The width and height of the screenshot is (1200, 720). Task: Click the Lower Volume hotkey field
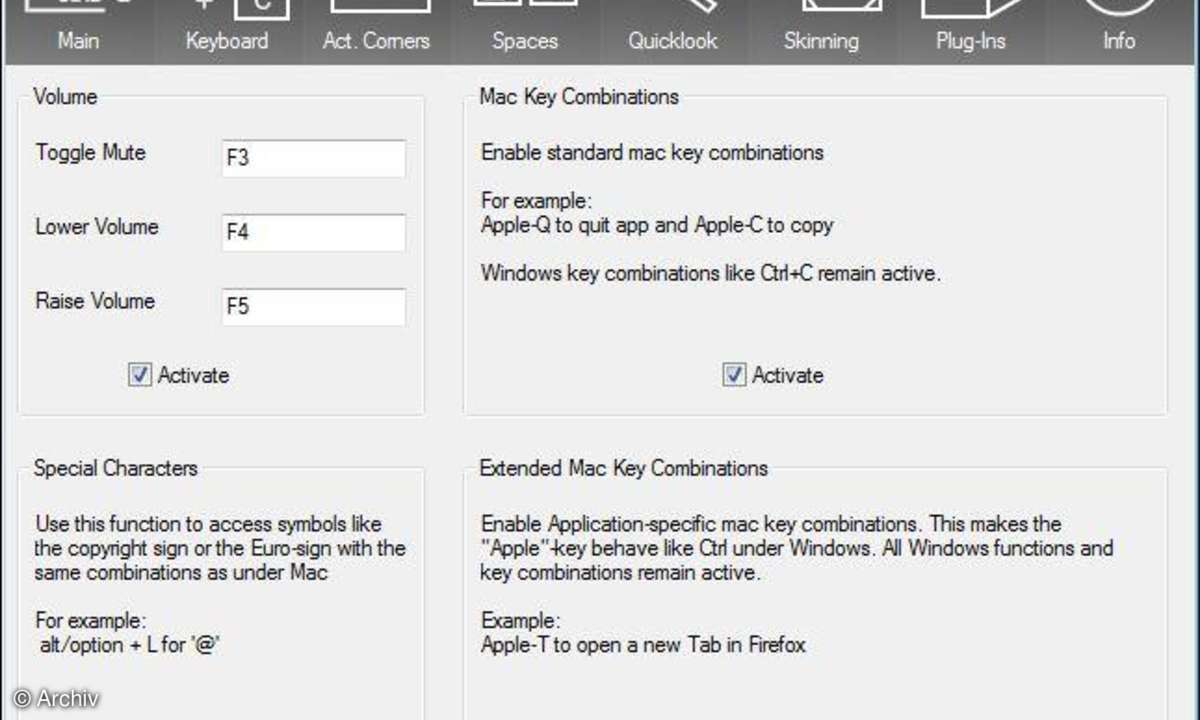pyautogui.click(x=314, y=232)
